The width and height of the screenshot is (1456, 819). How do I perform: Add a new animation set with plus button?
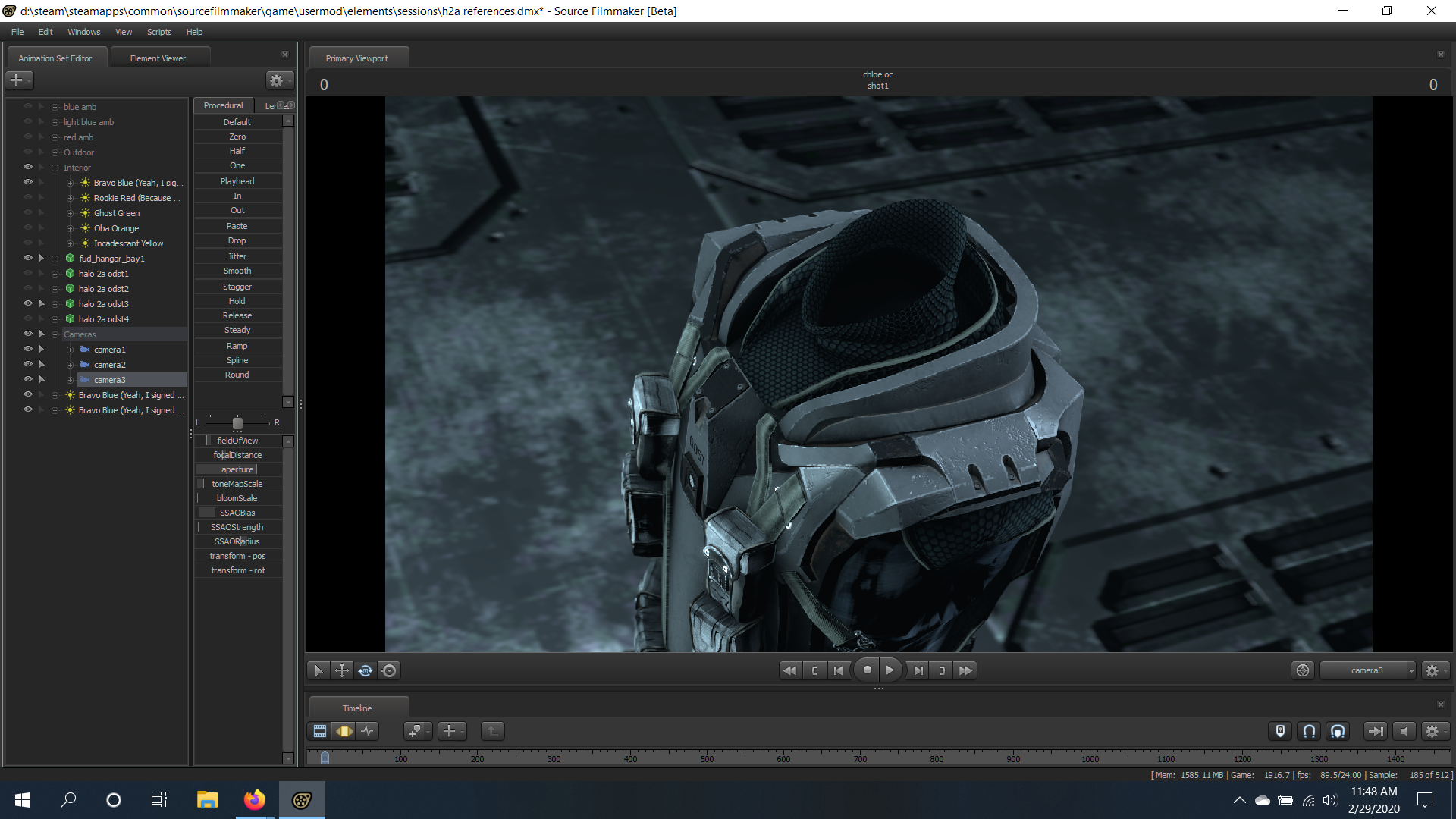tap(19, 80)
